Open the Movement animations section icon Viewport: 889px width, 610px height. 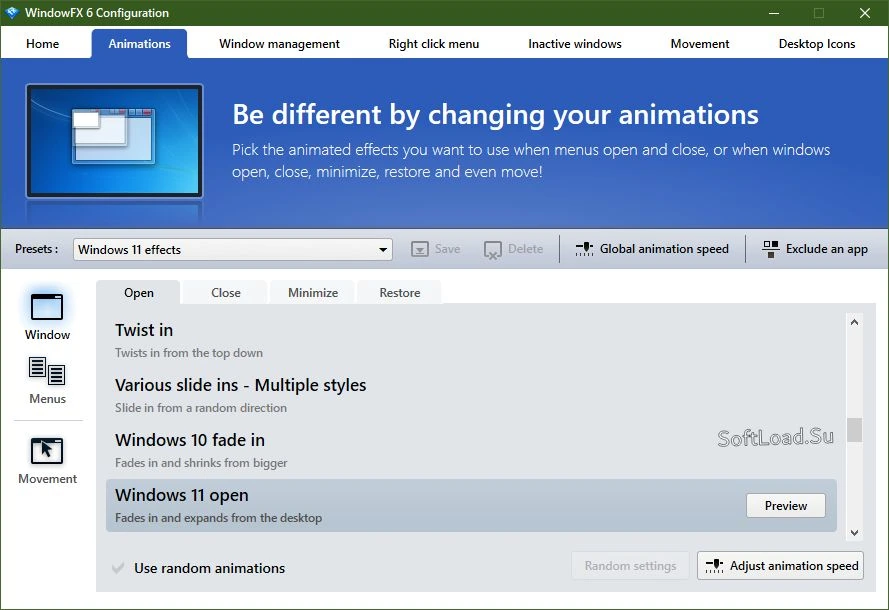click(46, 451)
